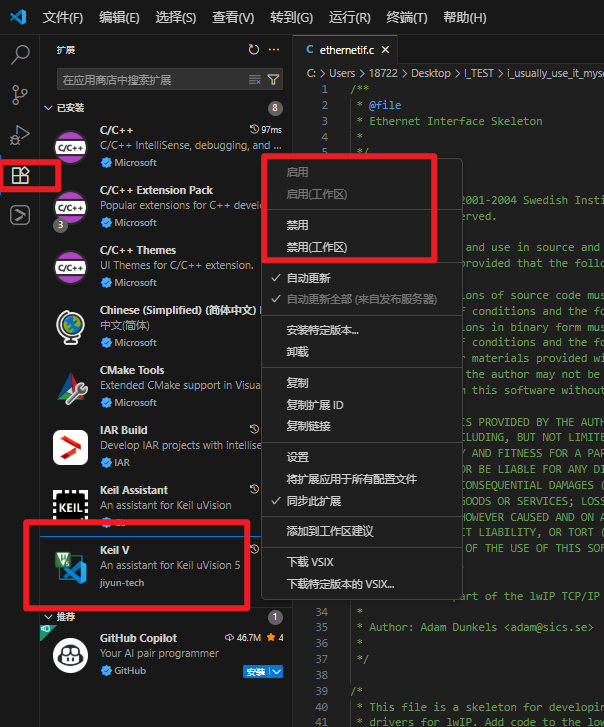Install GitHub Copilot with 安装 button
This screenshot has width=604, height=727.
[256, 671]
